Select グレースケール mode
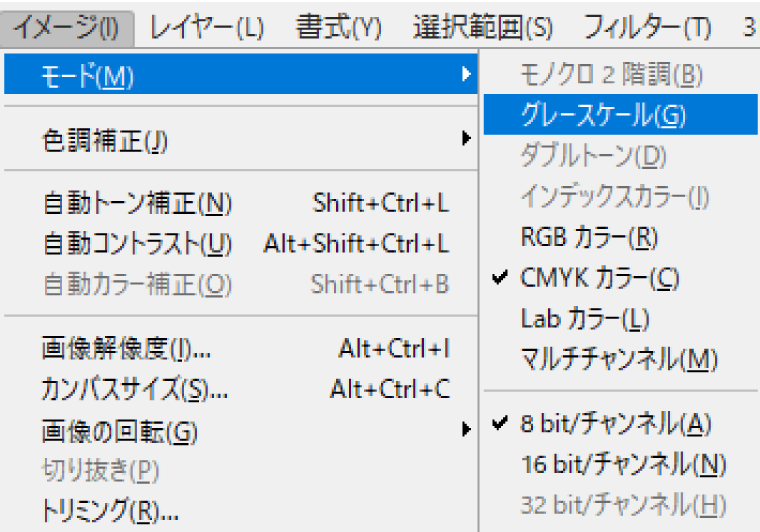 click(603, 116)
